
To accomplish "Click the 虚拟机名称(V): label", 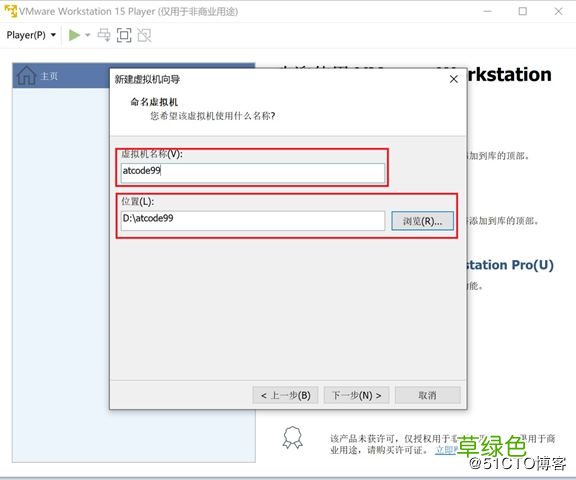I will tap(152, 154).
